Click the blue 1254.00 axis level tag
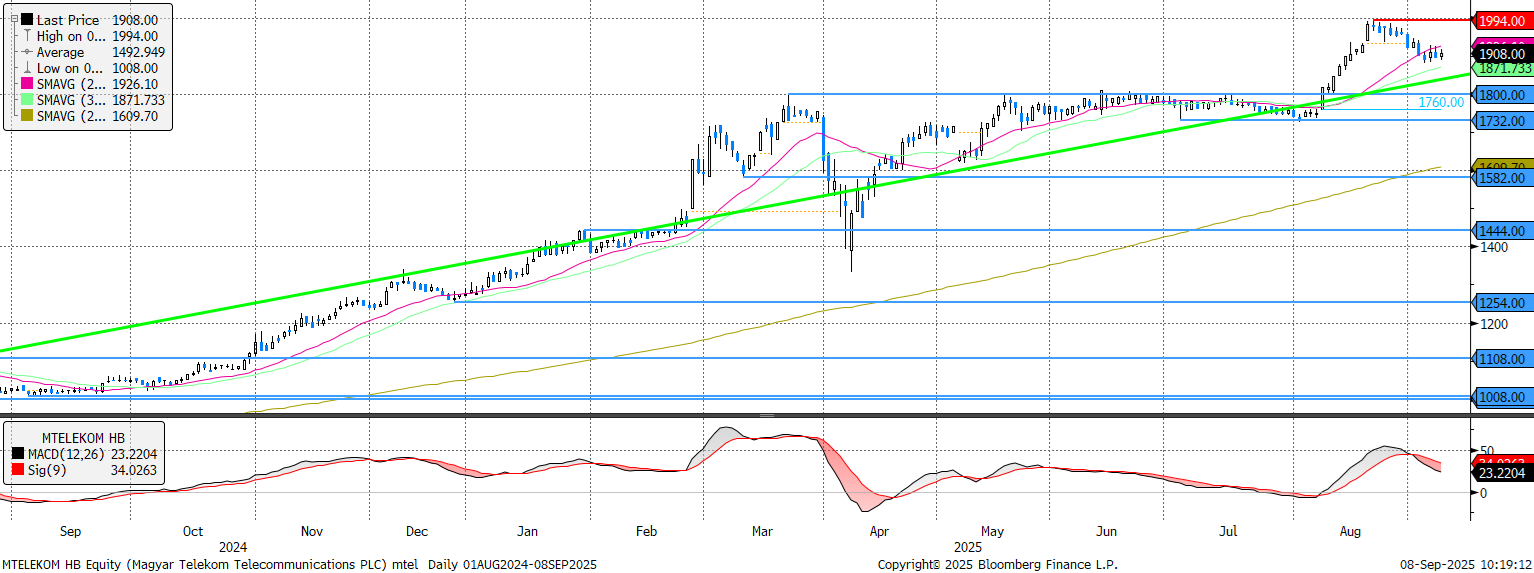1534x573 pixels. pyautogui.click(x=1501, y=302)
